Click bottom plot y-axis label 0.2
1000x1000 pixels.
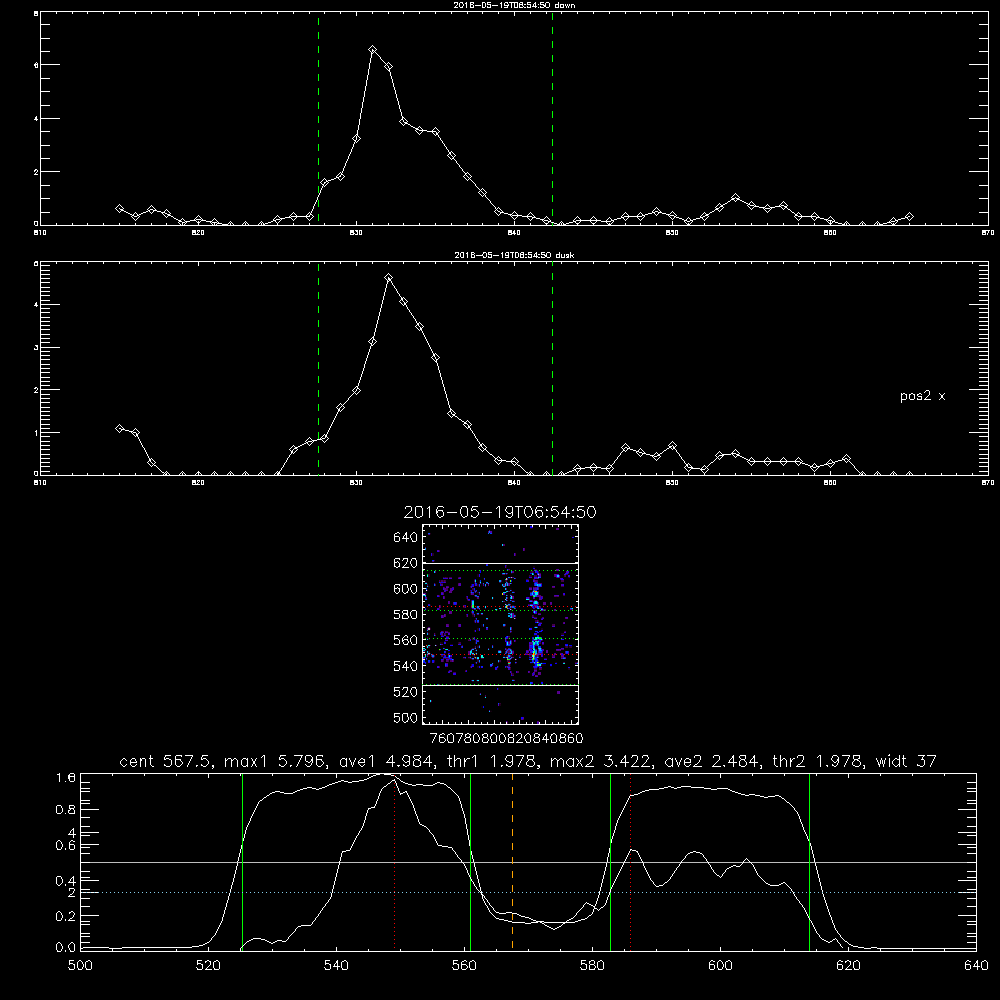pos(66,916)
